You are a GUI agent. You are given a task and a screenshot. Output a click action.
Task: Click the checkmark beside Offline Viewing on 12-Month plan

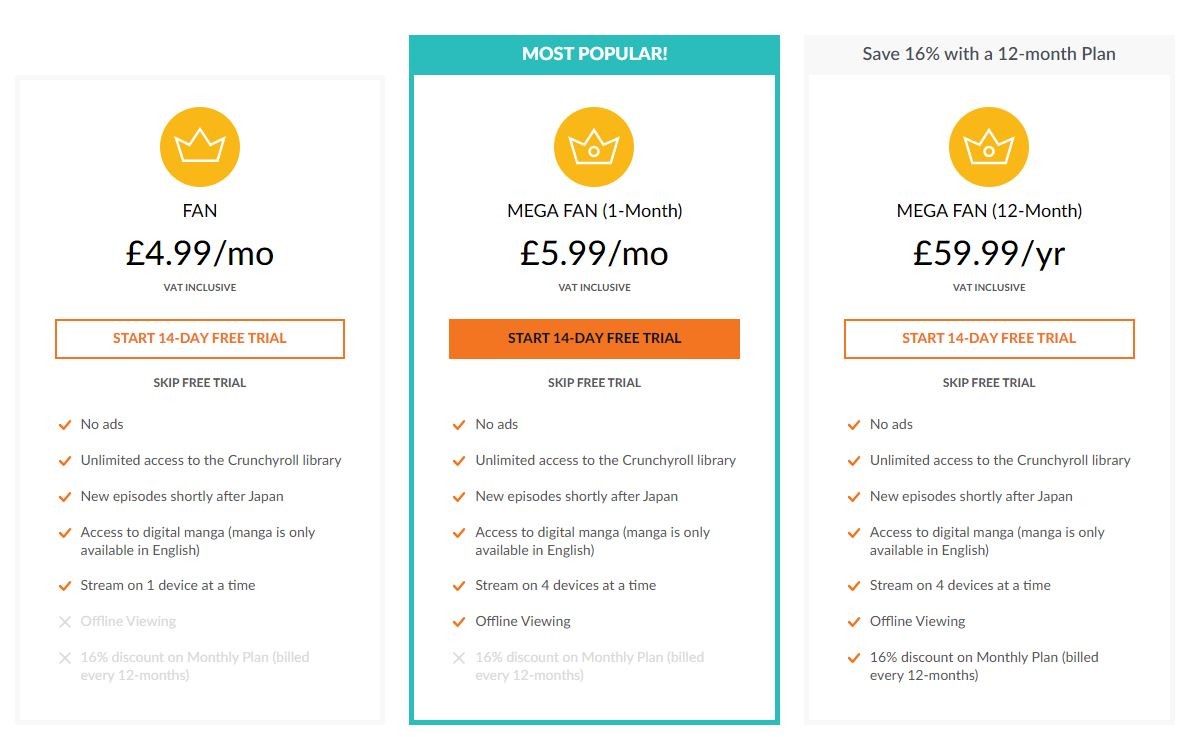tap(852, 621)
